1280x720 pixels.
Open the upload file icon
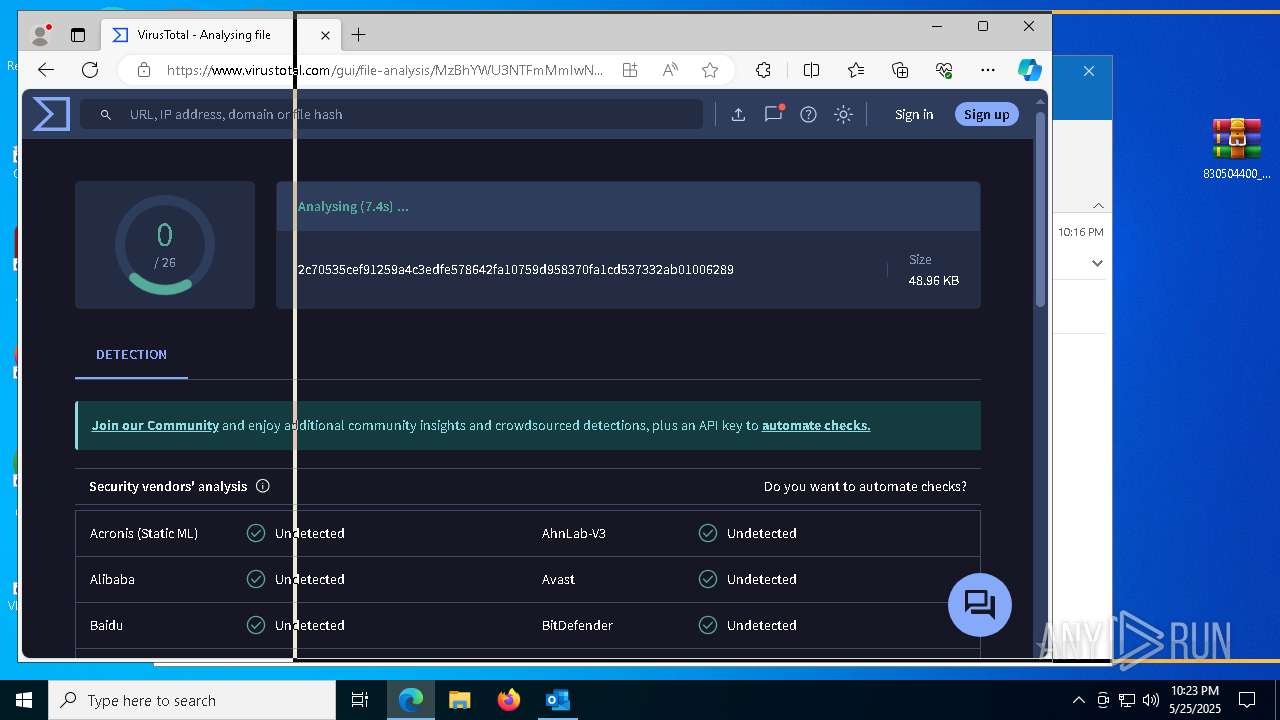[738, 114]
